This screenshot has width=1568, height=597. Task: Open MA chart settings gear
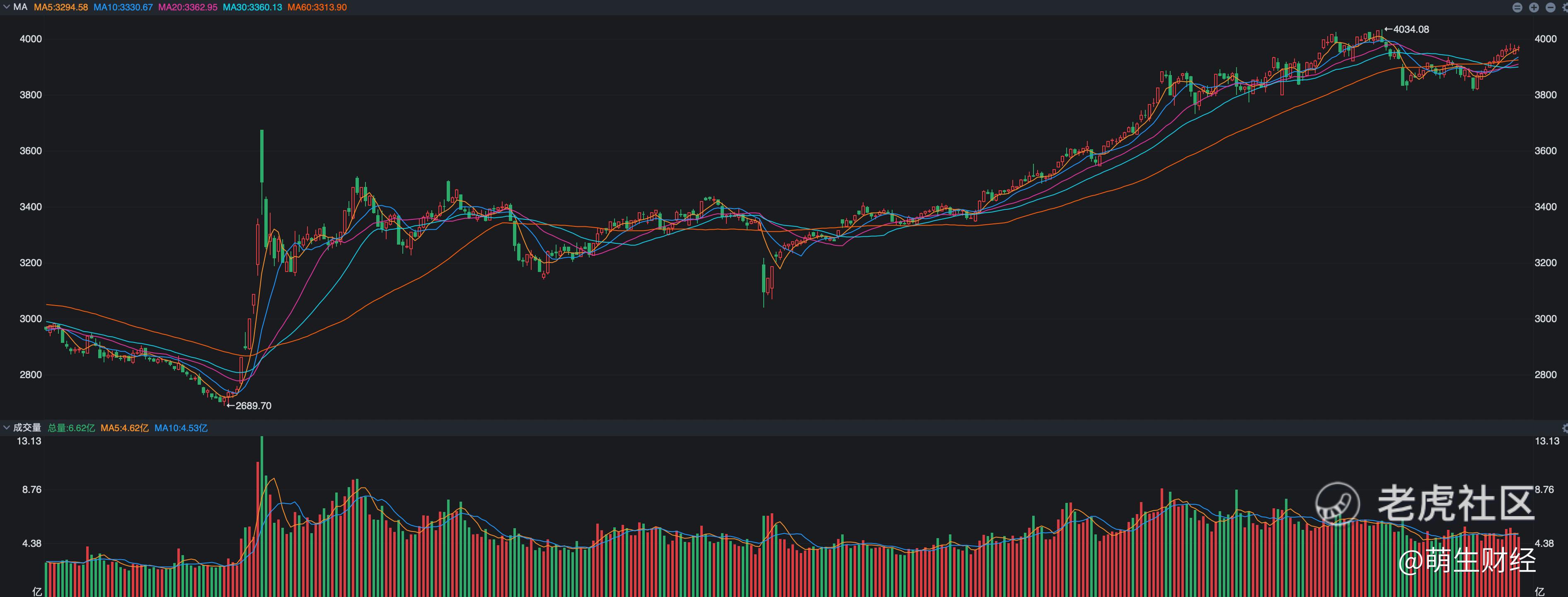coord(1566,7)
